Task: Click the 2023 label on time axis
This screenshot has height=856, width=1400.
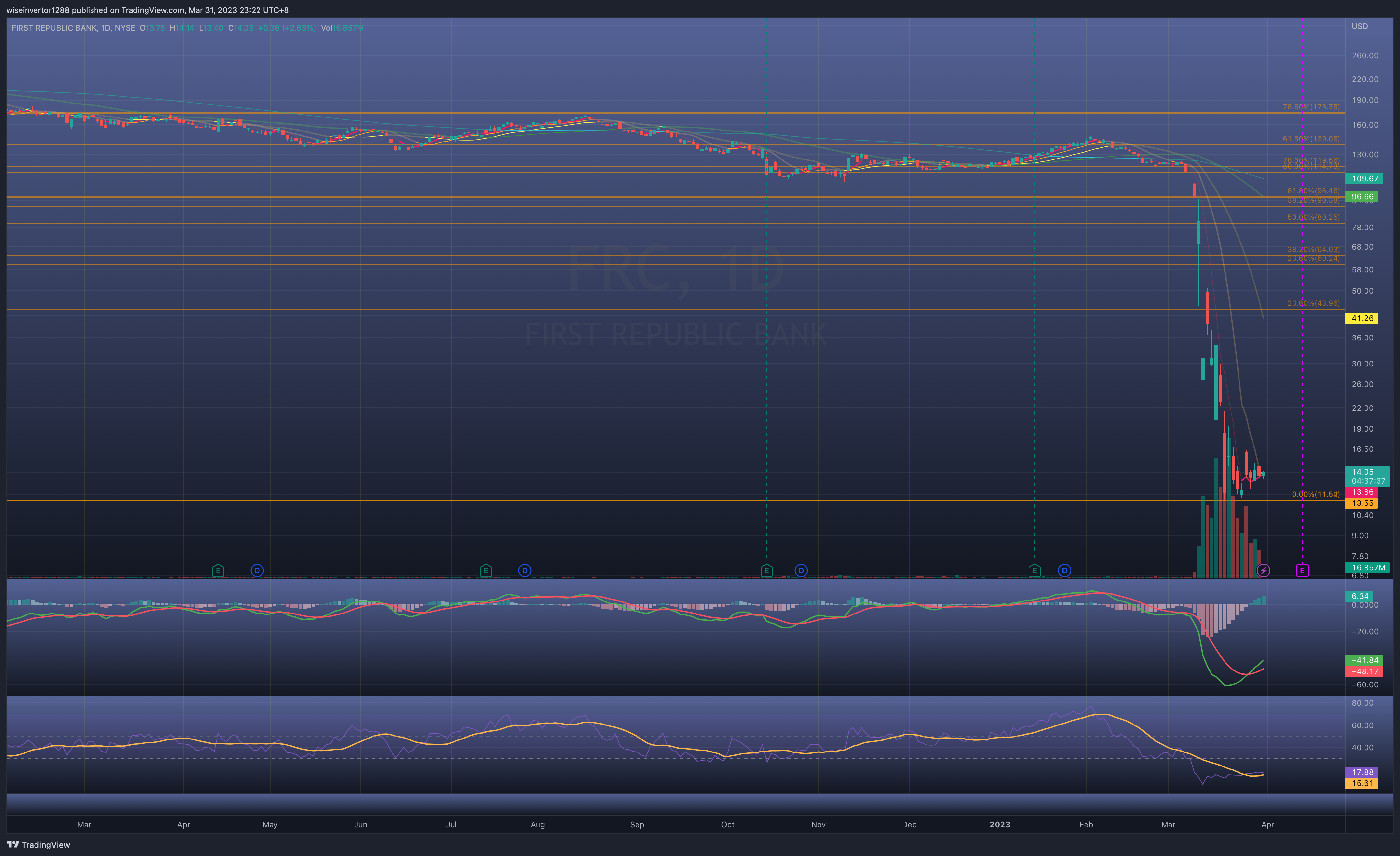Action: (x=1000, y=824)
